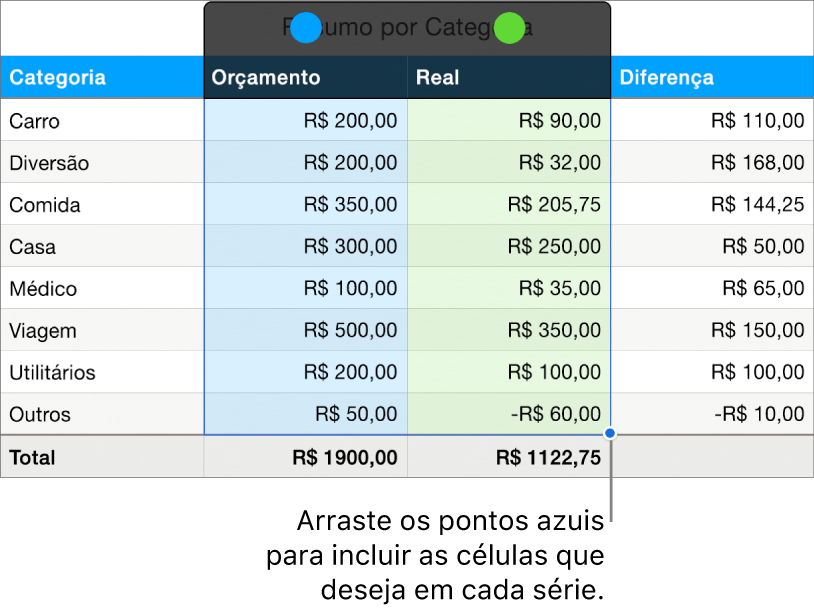Click the Resumo por Categoria chart title

point(407,28)
